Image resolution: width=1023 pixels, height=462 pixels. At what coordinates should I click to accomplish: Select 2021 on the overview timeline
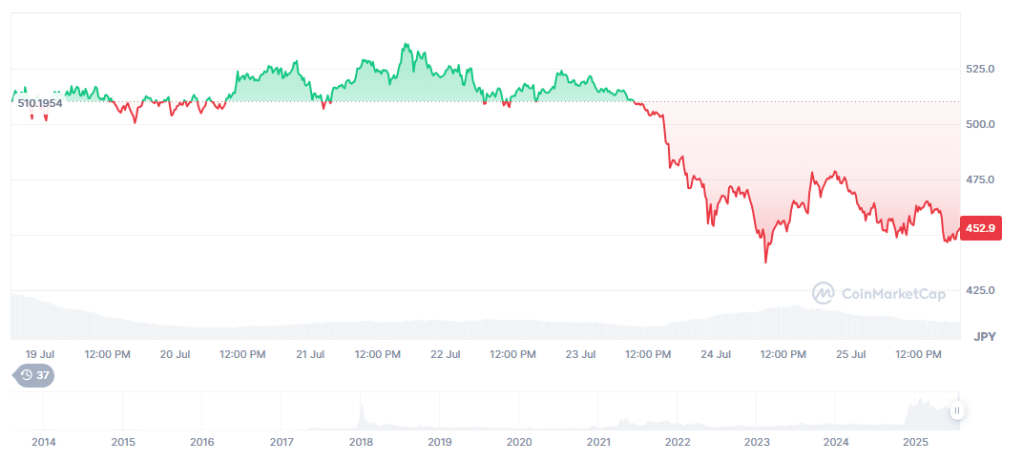pos(598,441)
